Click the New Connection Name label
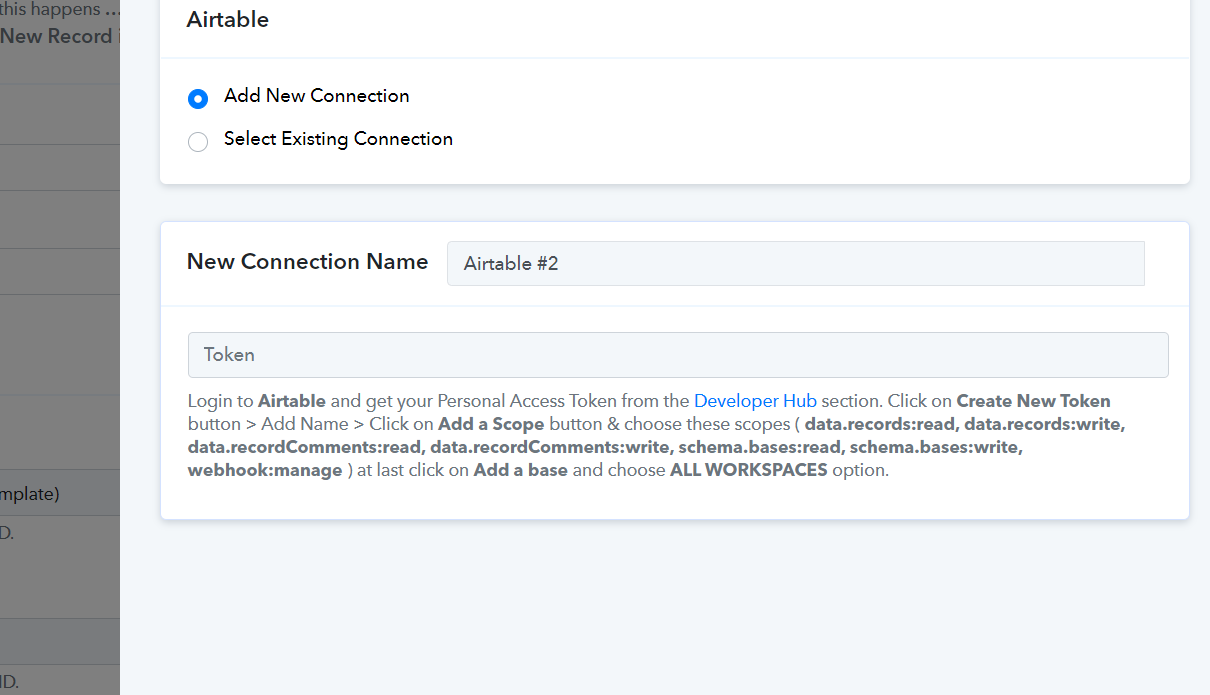Image resolution: width=1210 pixels, height=695 pixels. 307,262
